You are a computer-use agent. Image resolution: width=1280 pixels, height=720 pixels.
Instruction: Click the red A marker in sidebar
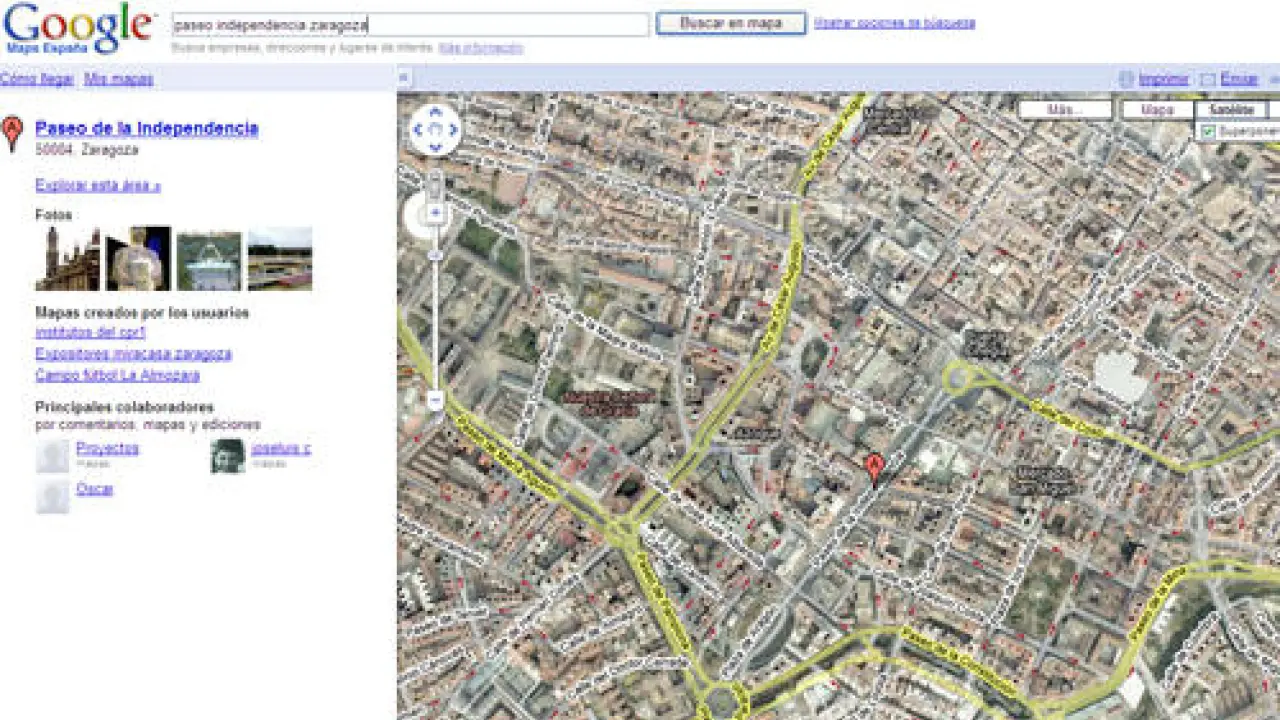point(12,132)
